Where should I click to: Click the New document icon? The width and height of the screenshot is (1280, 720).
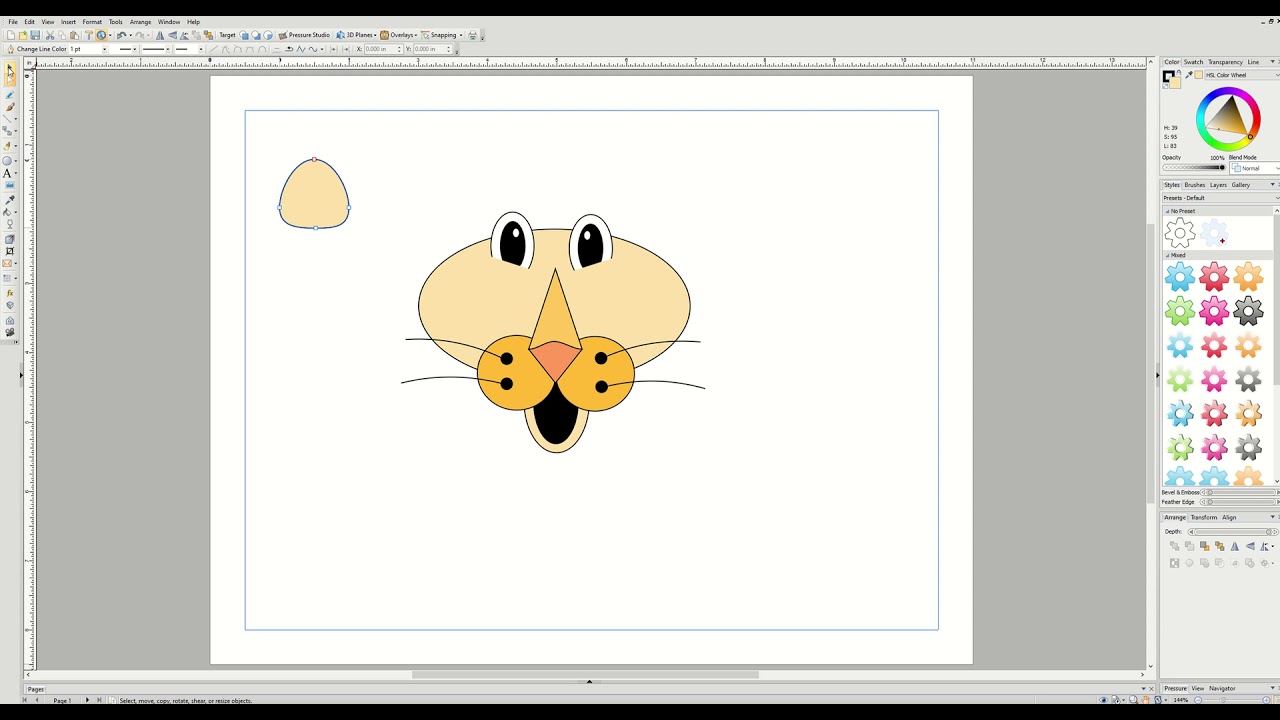tap(11, 35)
